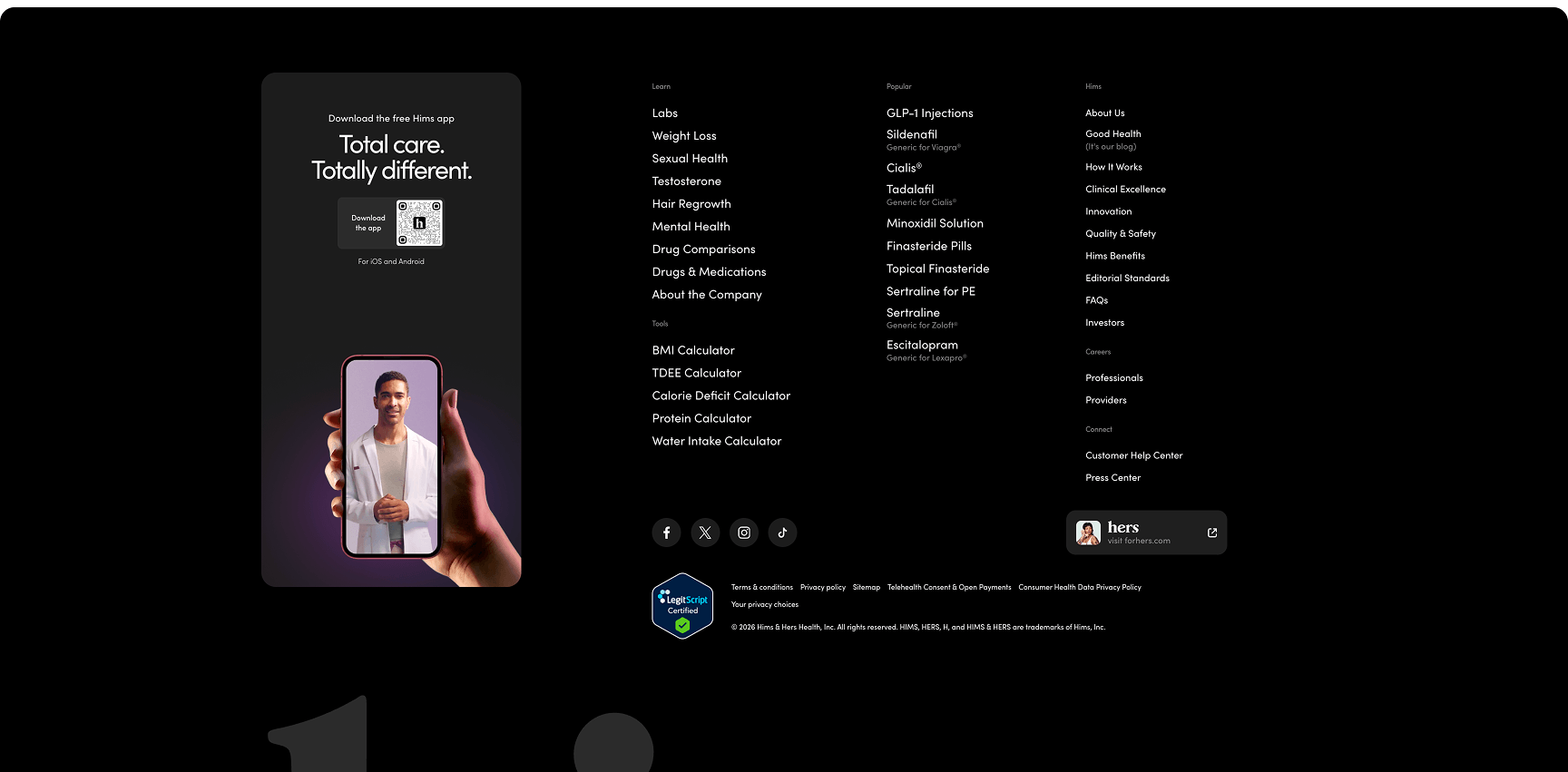The height and width of the screenshot is (772, 1568).
Task: Open Sertraline for PE link
Action: (930, 291)
